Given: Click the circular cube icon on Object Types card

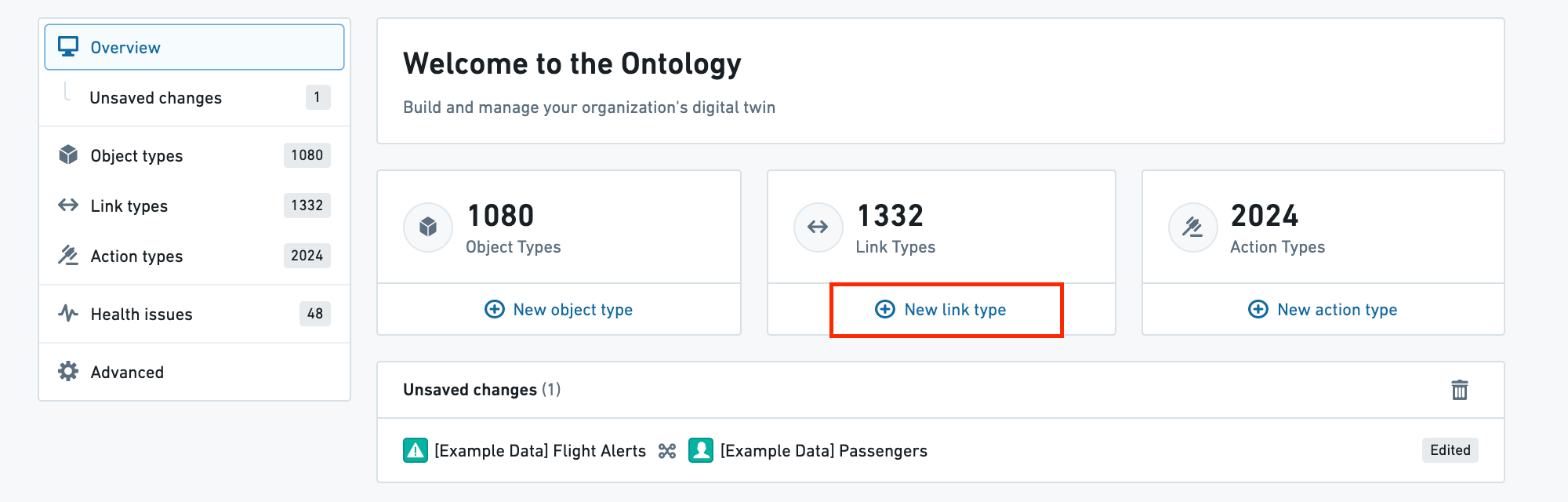Looking at the screenshot, I should [428, 227].
